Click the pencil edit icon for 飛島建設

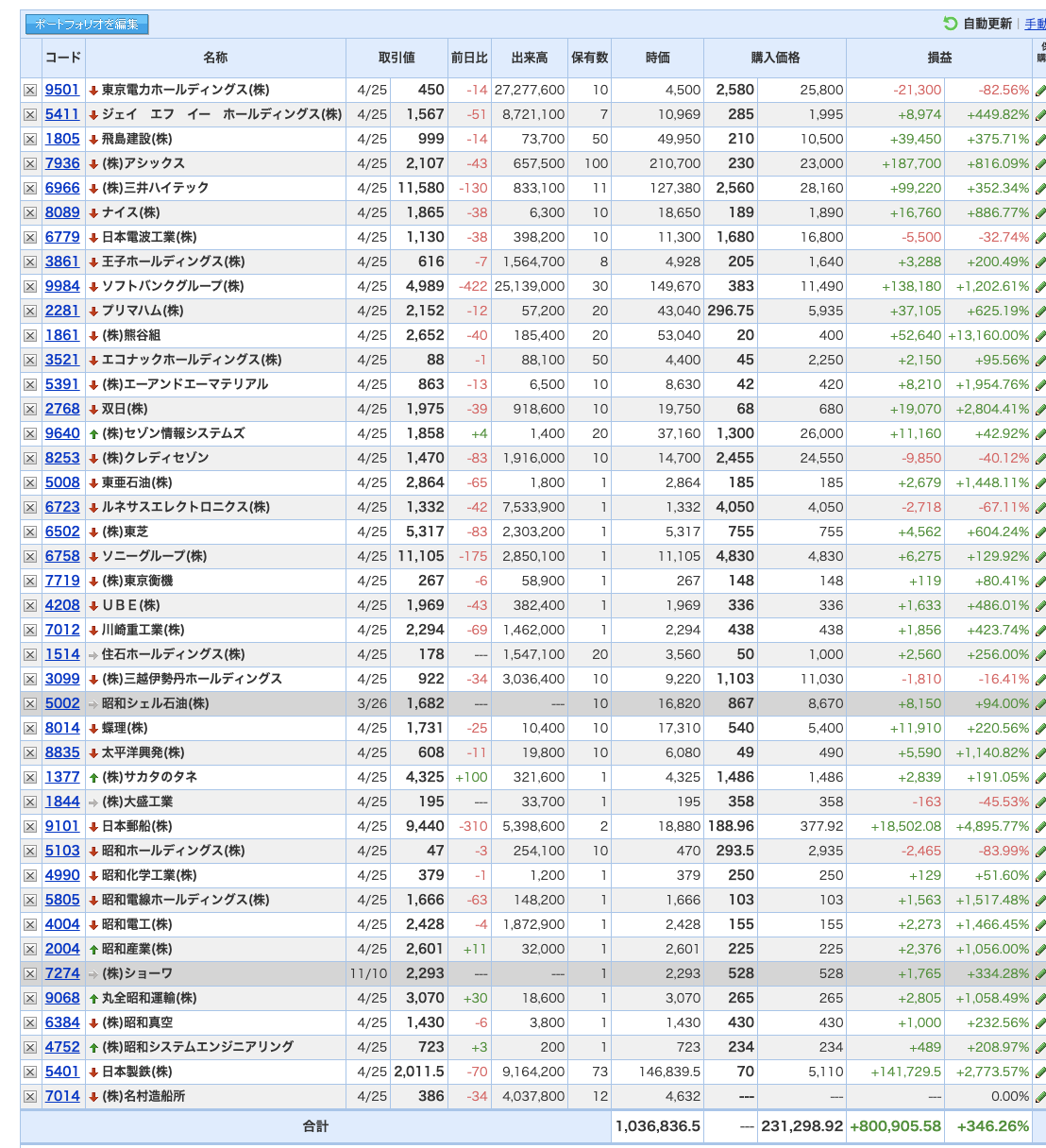coord(1040,140)
